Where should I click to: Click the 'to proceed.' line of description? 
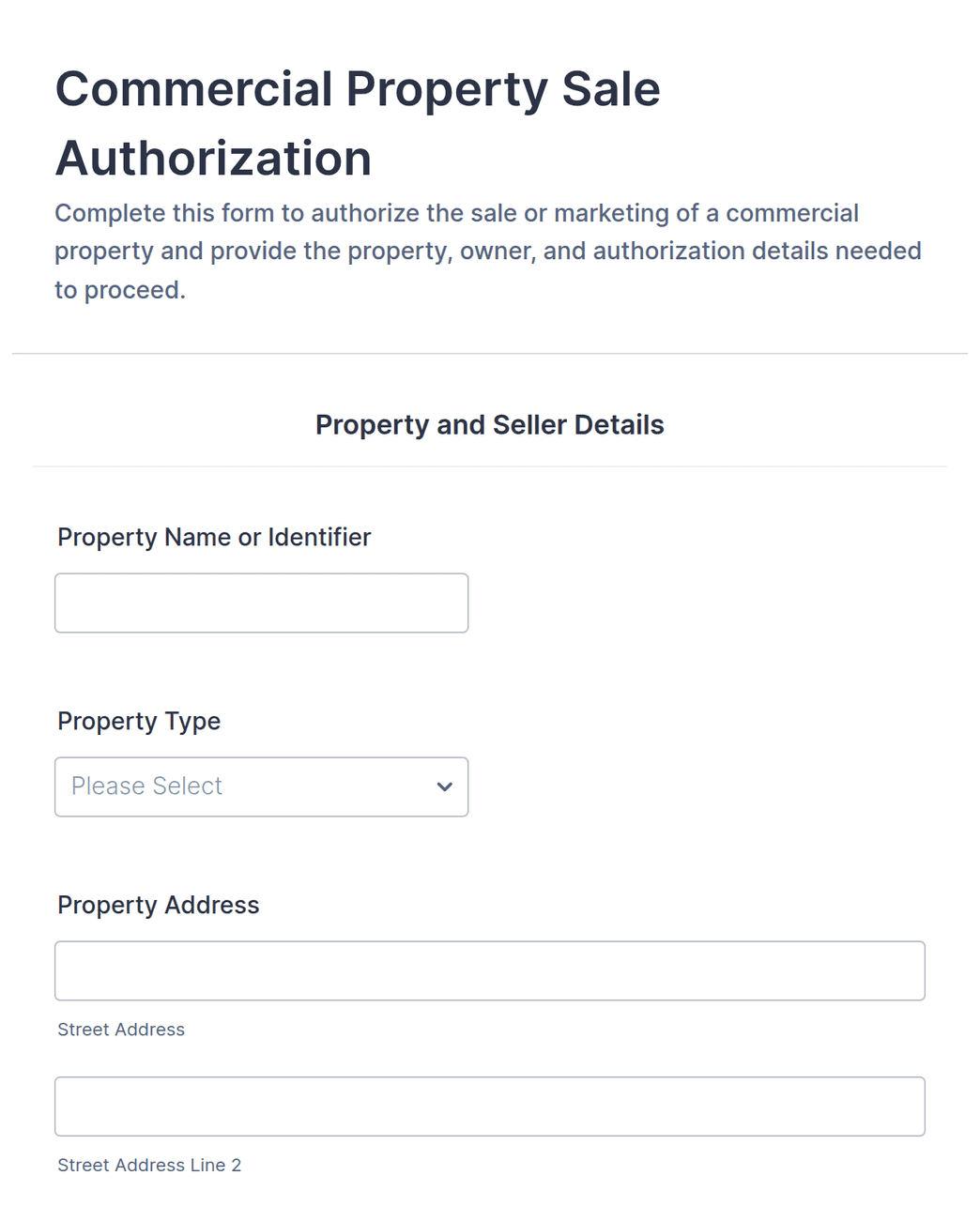[x=120, y=290]
